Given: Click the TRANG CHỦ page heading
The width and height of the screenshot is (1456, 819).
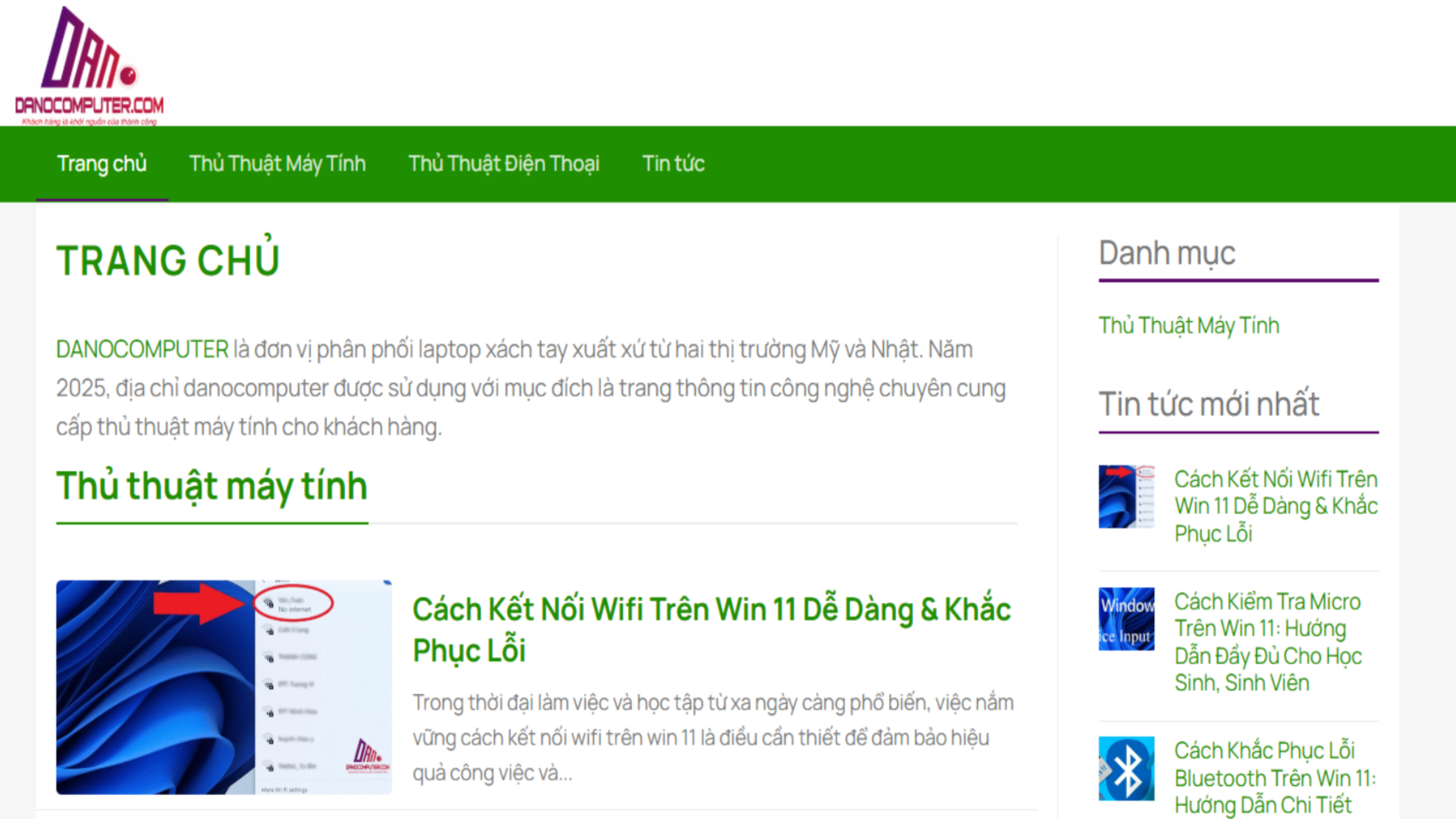Looking at the screenshot, I should click(168, 260).
